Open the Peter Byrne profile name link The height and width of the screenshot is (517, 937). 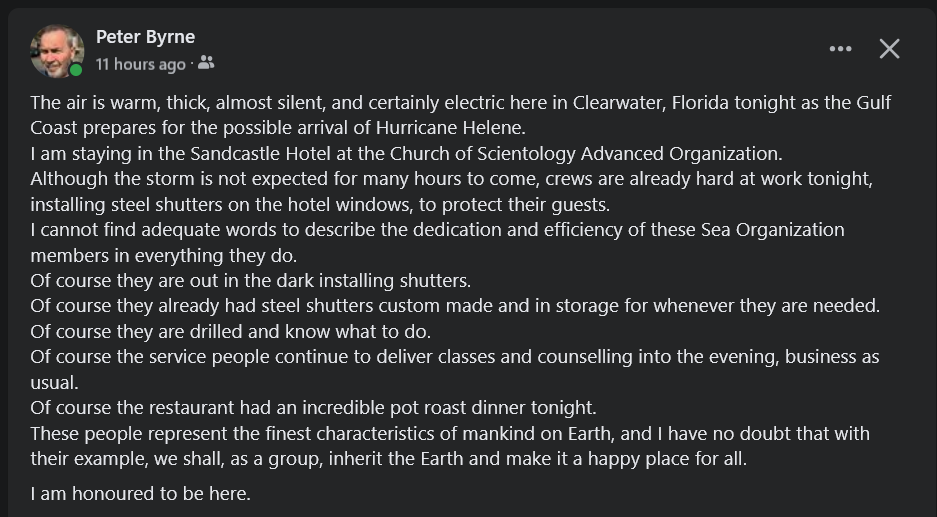pyautogui.click(x=145, y=37)
